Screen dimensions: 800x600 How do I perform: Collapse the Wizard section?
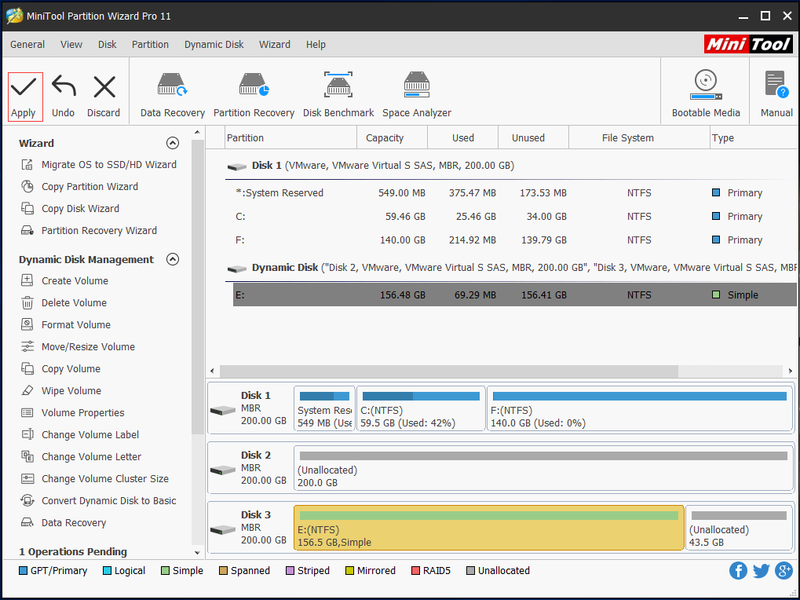(x=172, y=143)
